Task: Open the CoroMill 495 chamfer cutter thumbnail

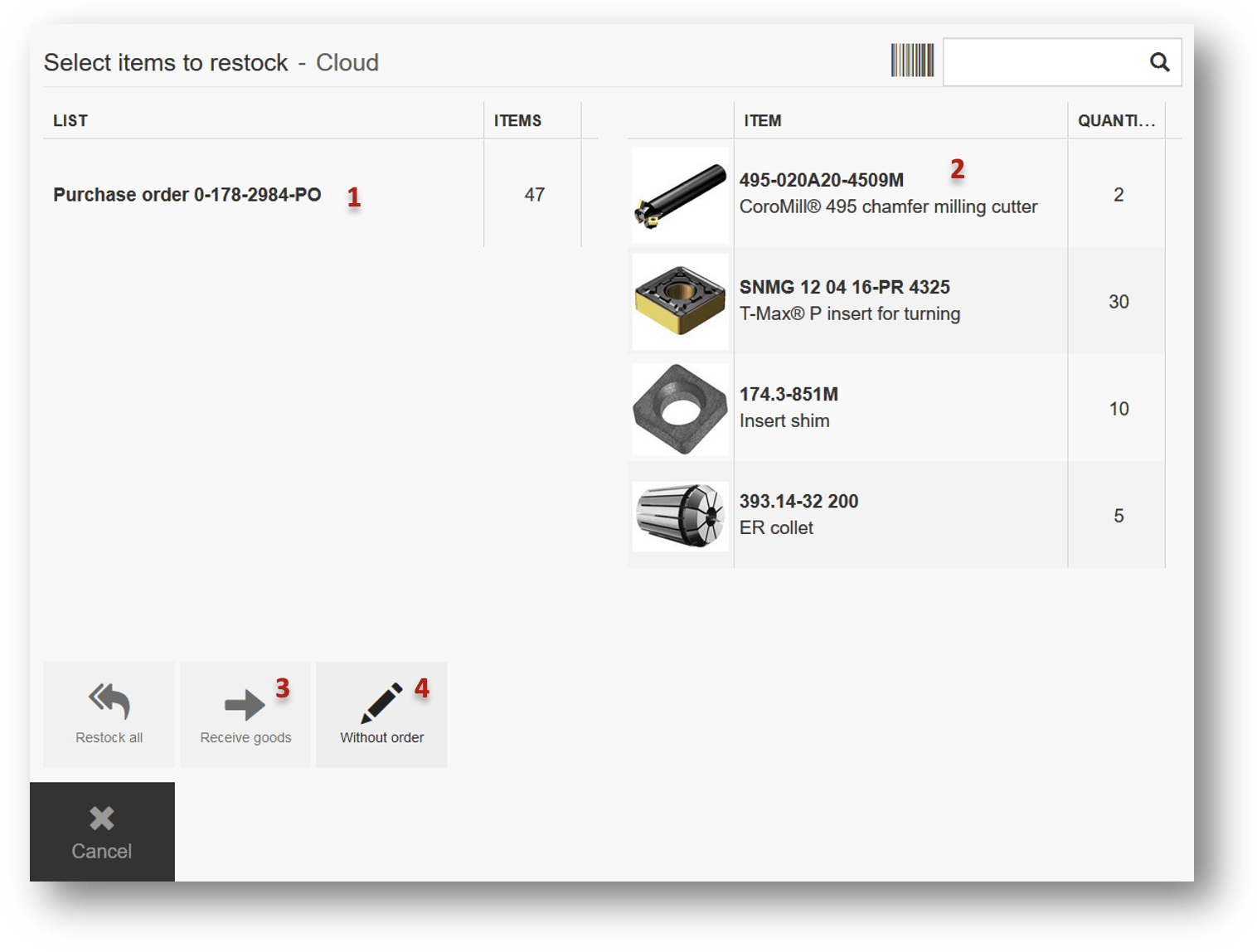Action: pos(680,195)
